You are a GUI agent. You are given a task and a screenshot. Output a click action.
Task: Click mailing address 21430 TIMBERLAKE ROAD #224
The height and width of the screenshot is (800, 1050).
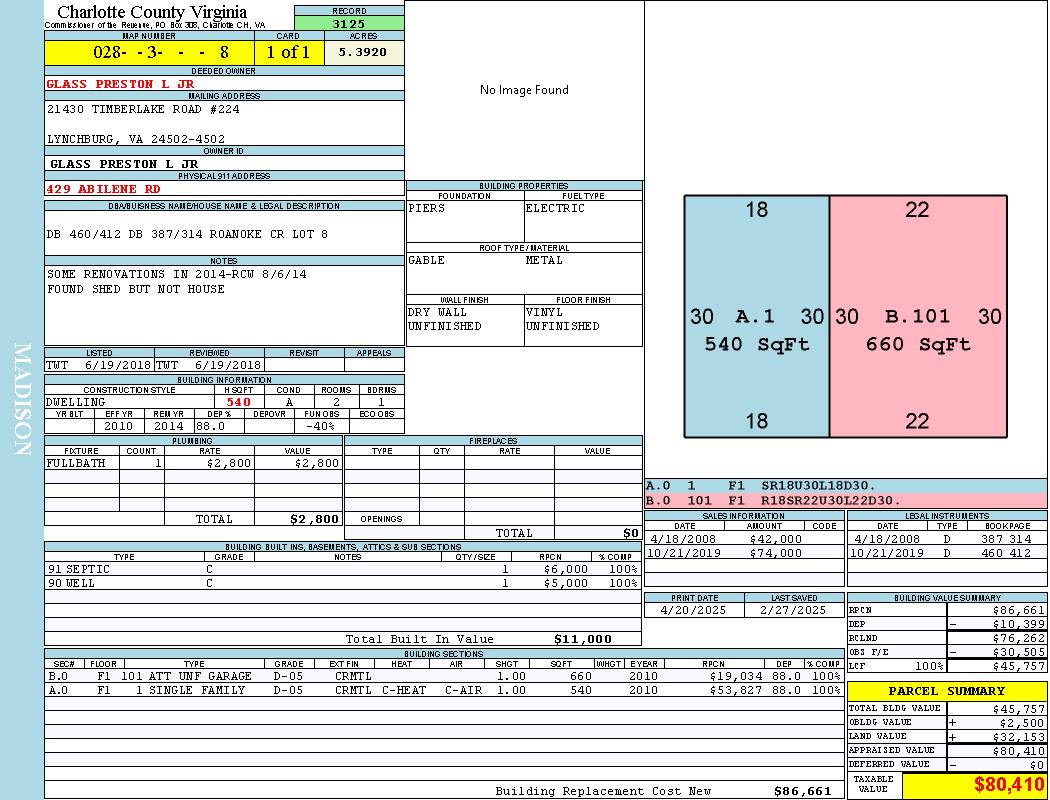(143, 109)
